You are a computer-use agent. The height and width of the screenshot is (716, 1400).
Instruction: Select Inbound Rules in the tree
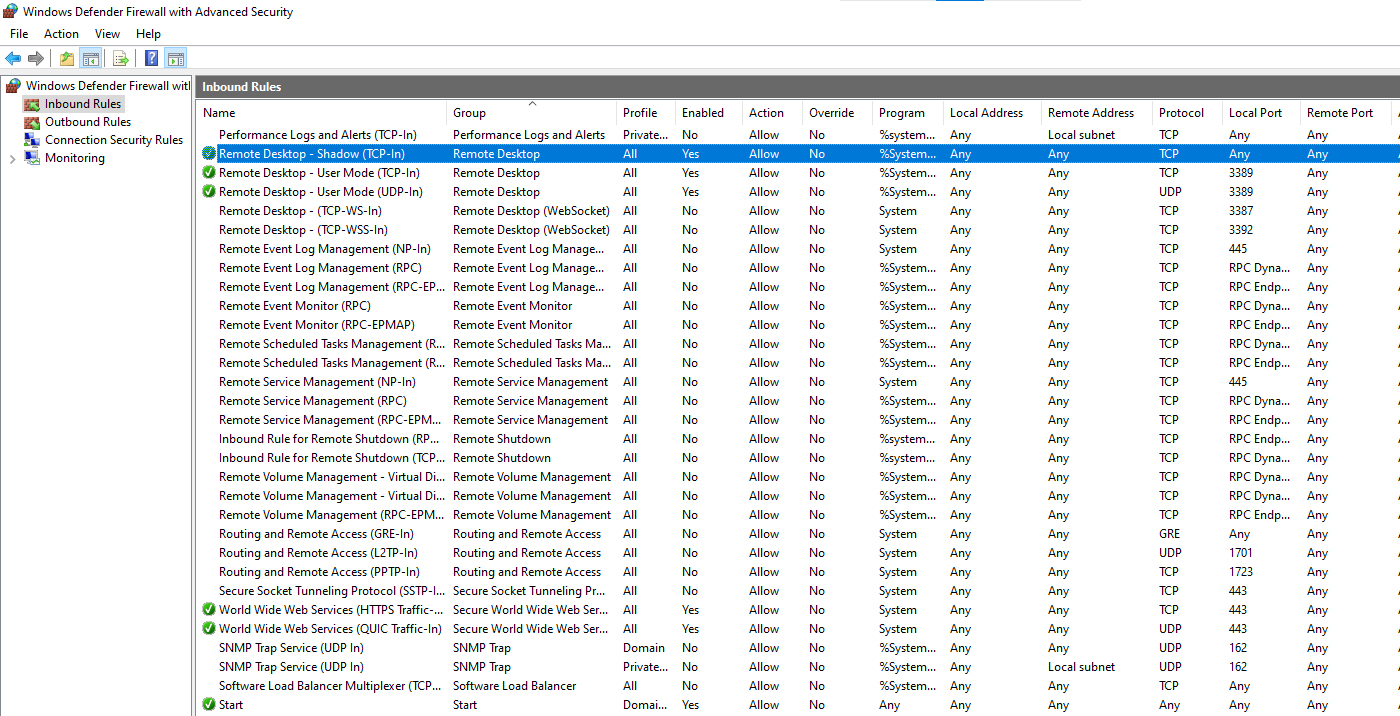coord(82,104)
